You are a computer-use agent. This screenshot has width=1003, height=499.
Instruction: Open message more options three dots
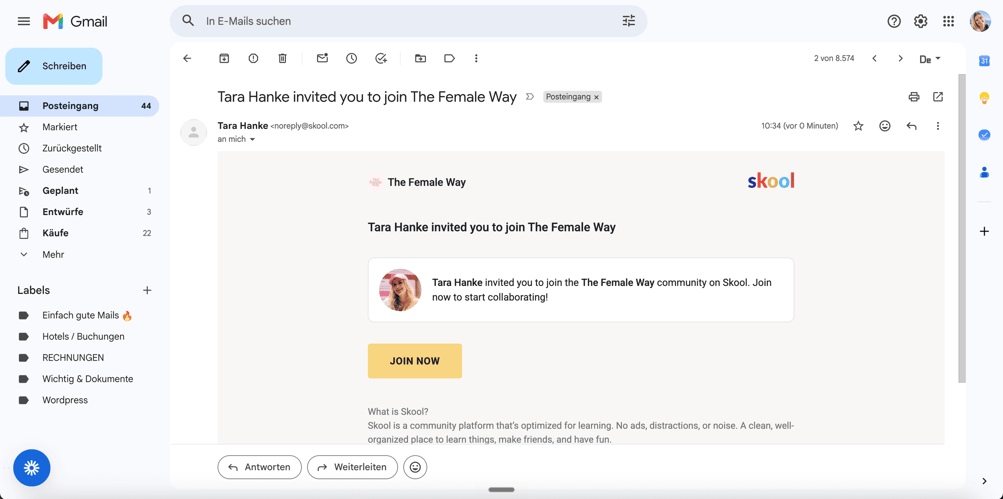[x=938, y=126]
